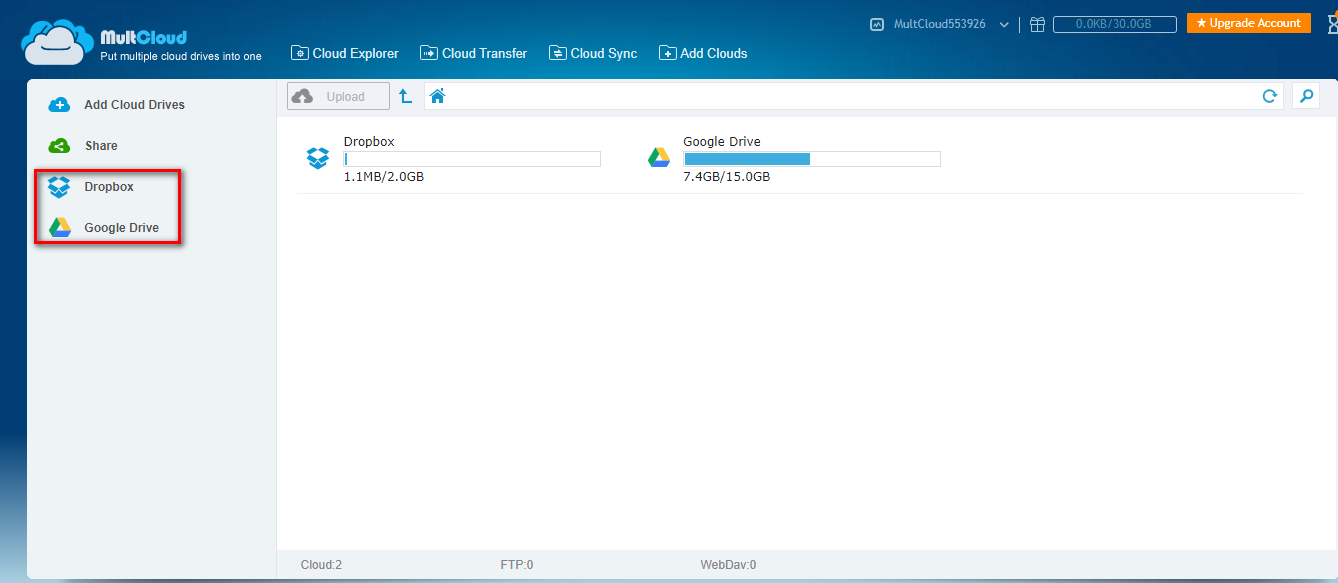Viewport: 1338px width, 583px height.
Task: Click the WebDav:0 status entry
Action: [x=728, y=565]
